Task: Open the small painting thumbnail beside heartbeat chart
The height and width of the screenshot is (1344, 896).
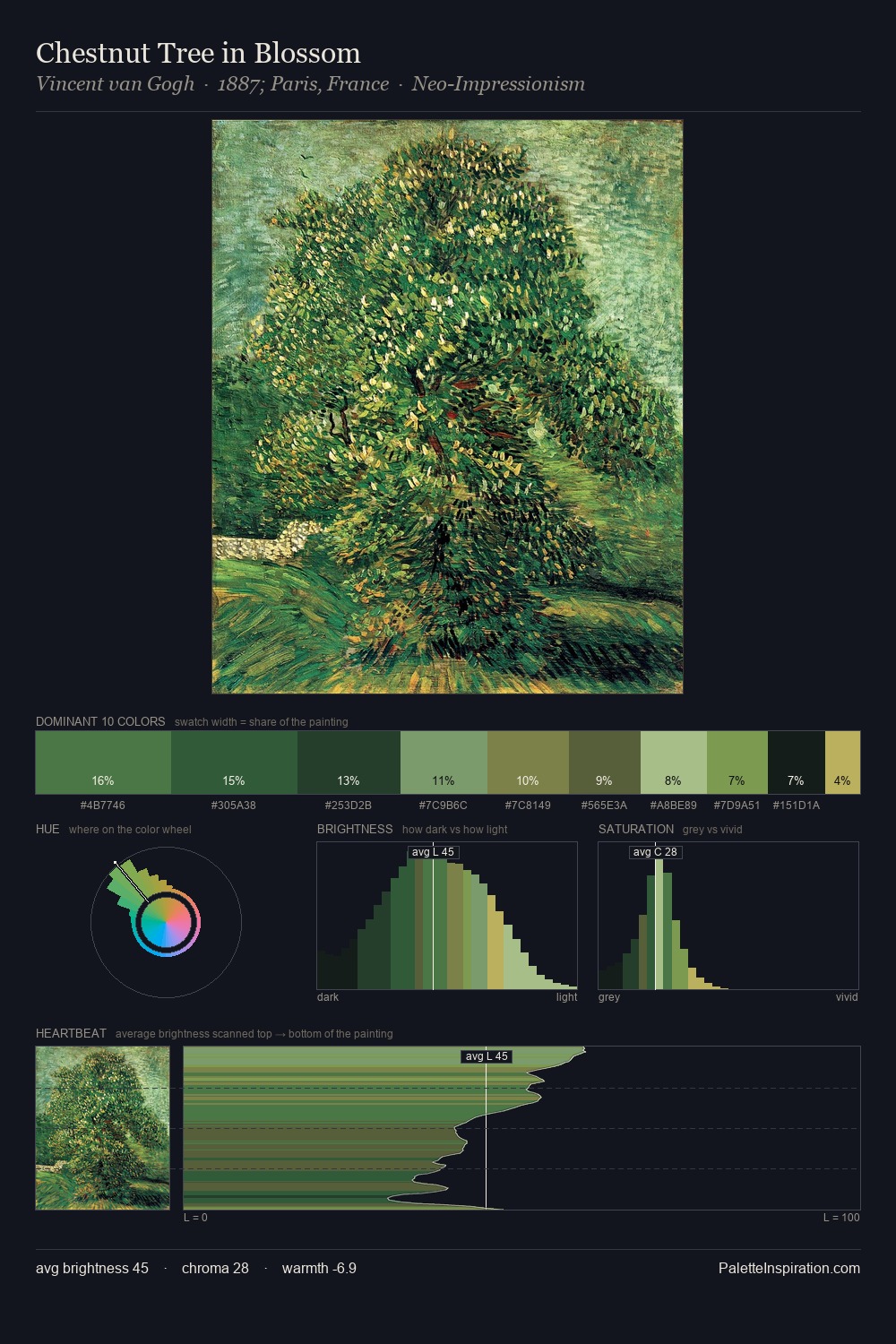Action: coord(103,1128)
